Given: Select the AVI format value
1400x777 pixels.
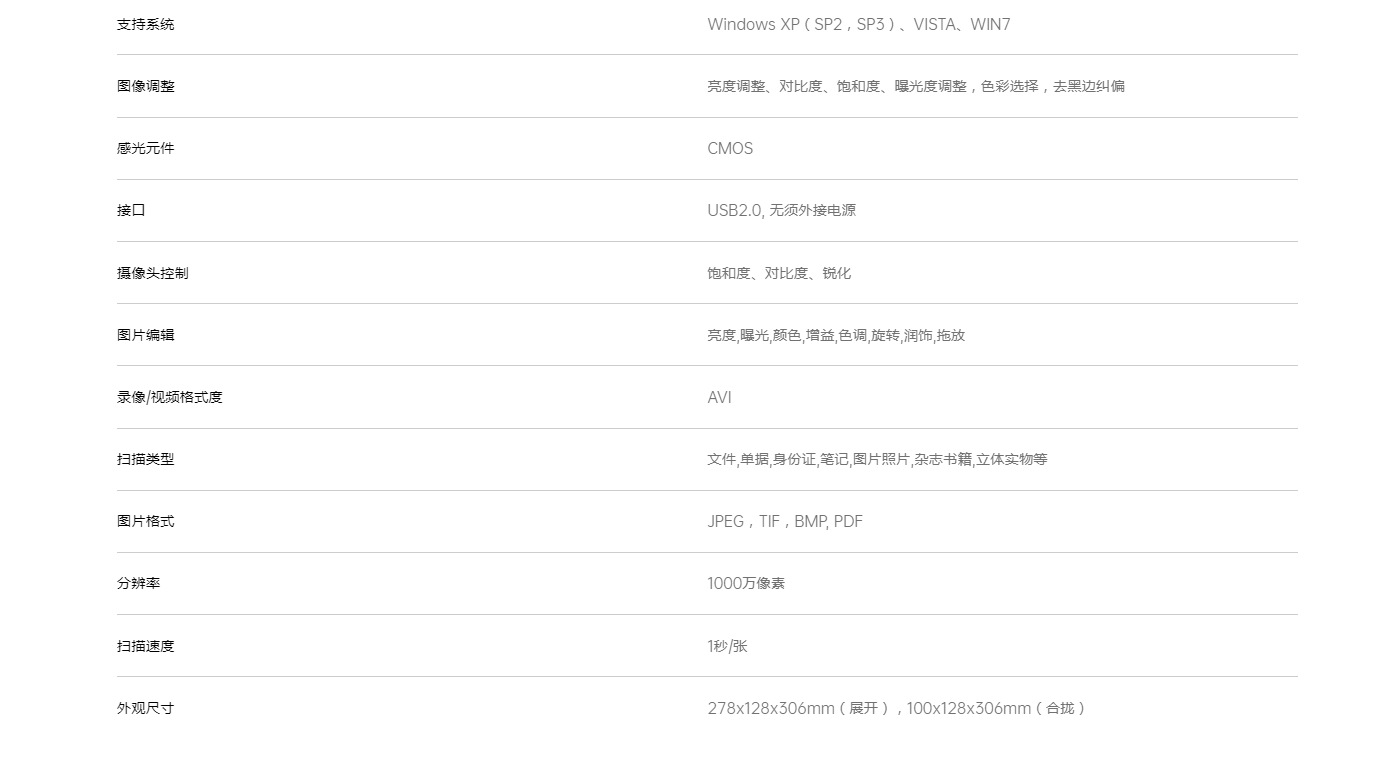Looking at the screenshot, I should (x=719, y=397).
